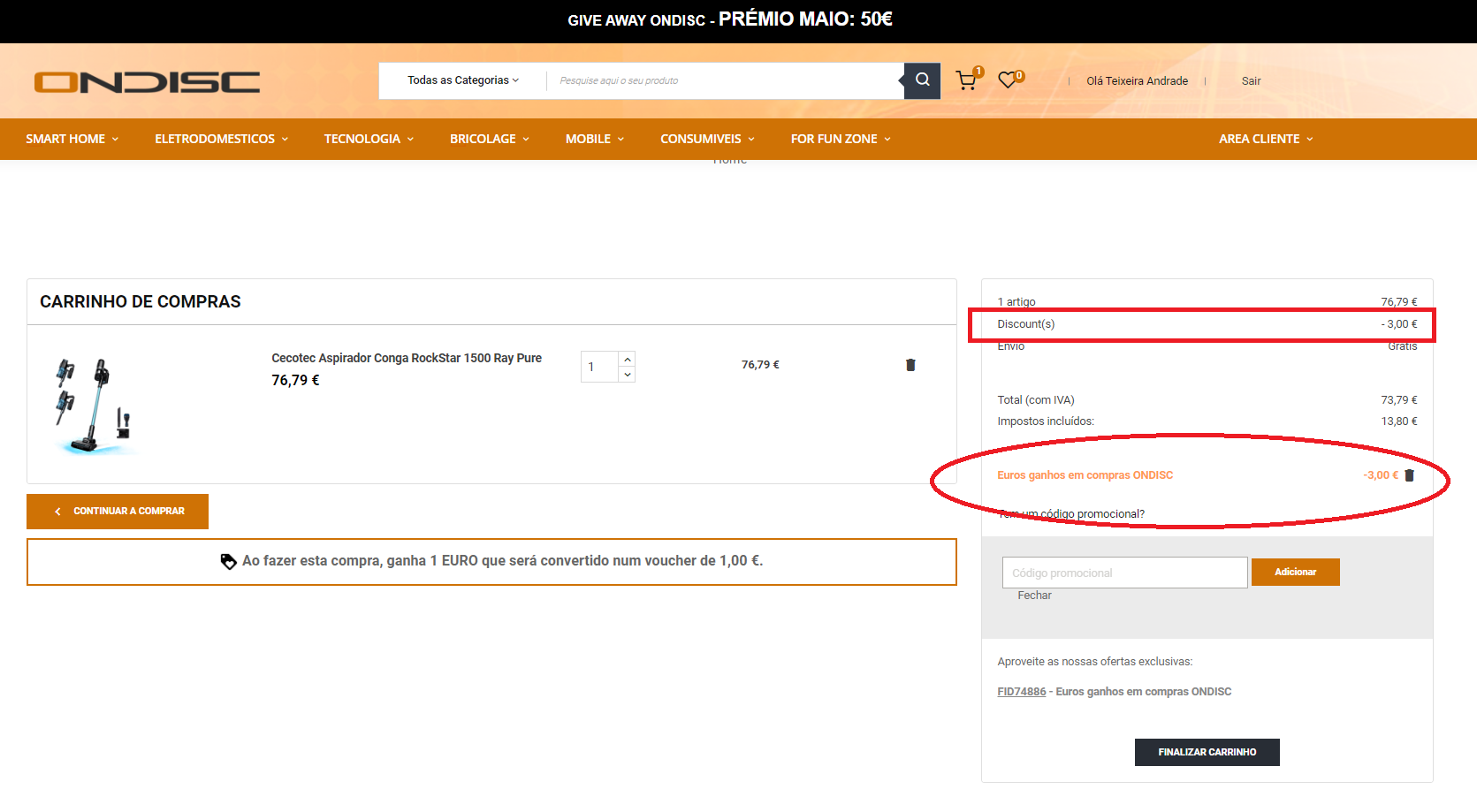Expand the BRICOLAGE menu
The height and width of the screenshot is (812, 1477).
(x=490, y=139)
